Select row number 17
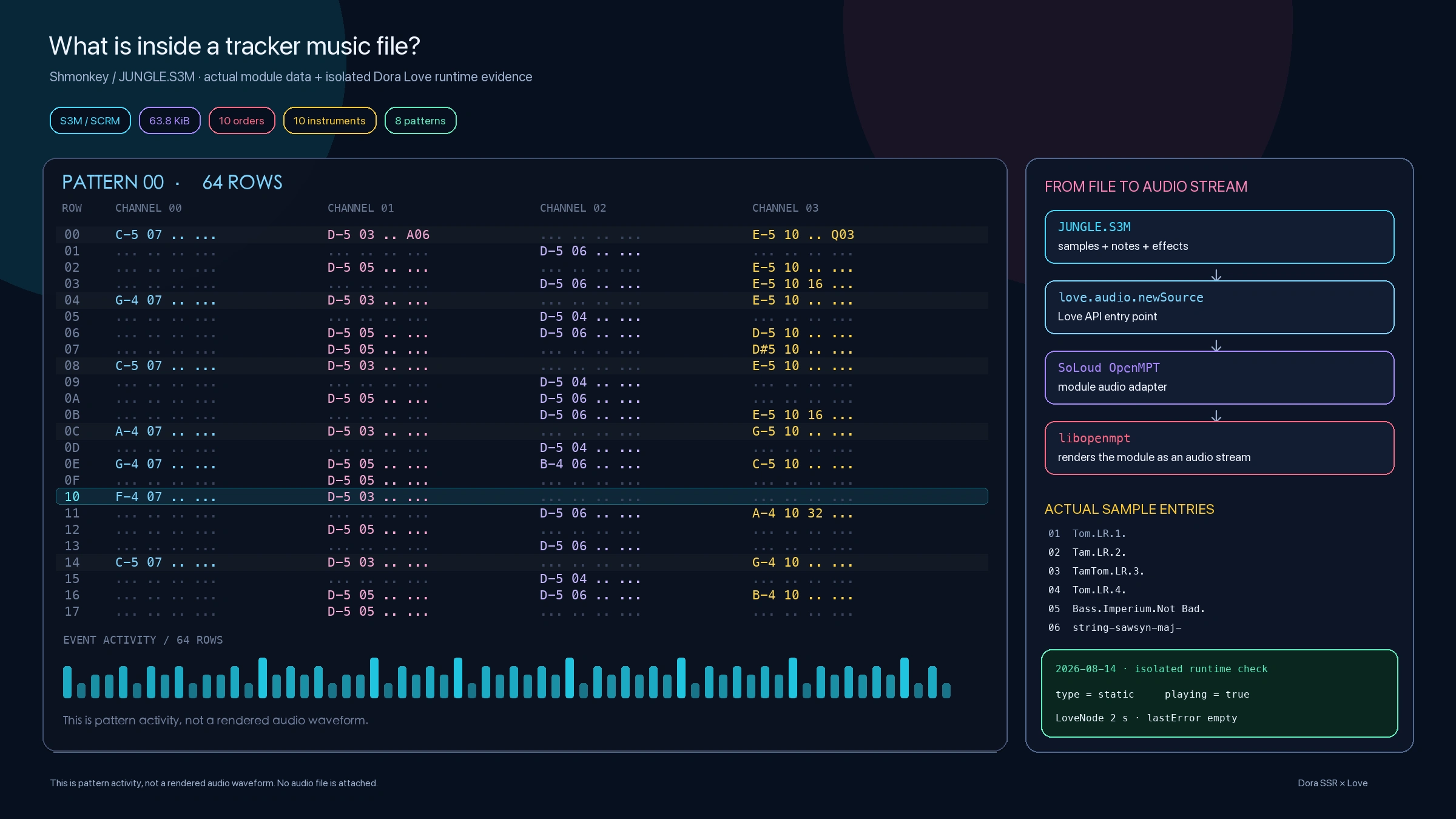Screen dimensions: 1456x819 coord(72,612)
